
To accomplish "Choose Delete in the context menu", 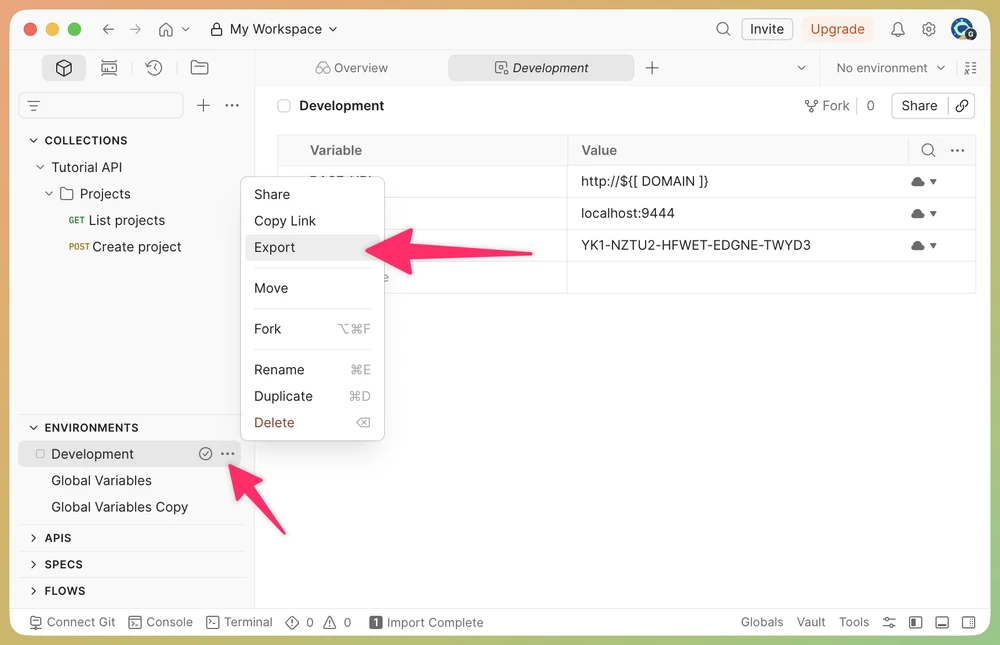I will point(312,423).
